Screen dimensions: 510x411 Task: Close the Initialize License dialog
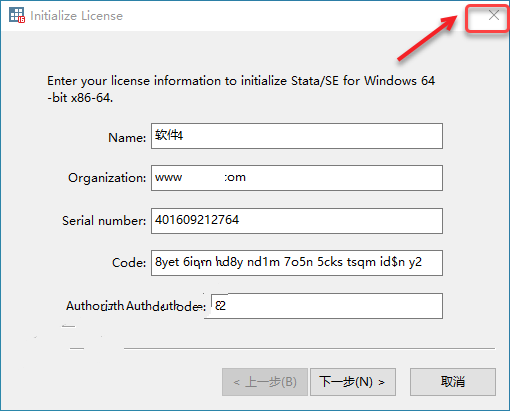tap(494, 15)
